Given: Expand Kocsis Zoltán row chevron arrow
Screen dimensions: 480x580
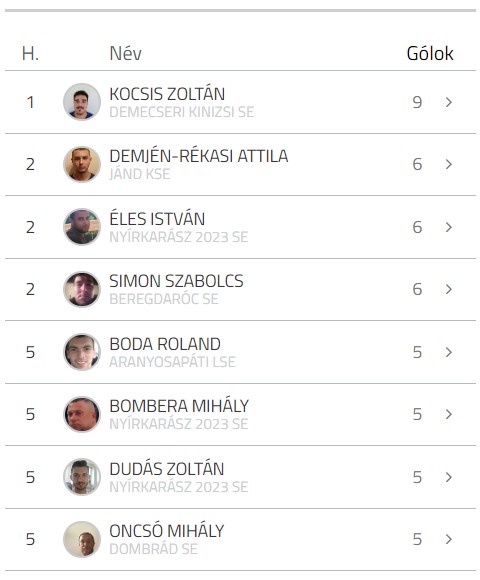Looking at the screenshot, I should [449, 102].
